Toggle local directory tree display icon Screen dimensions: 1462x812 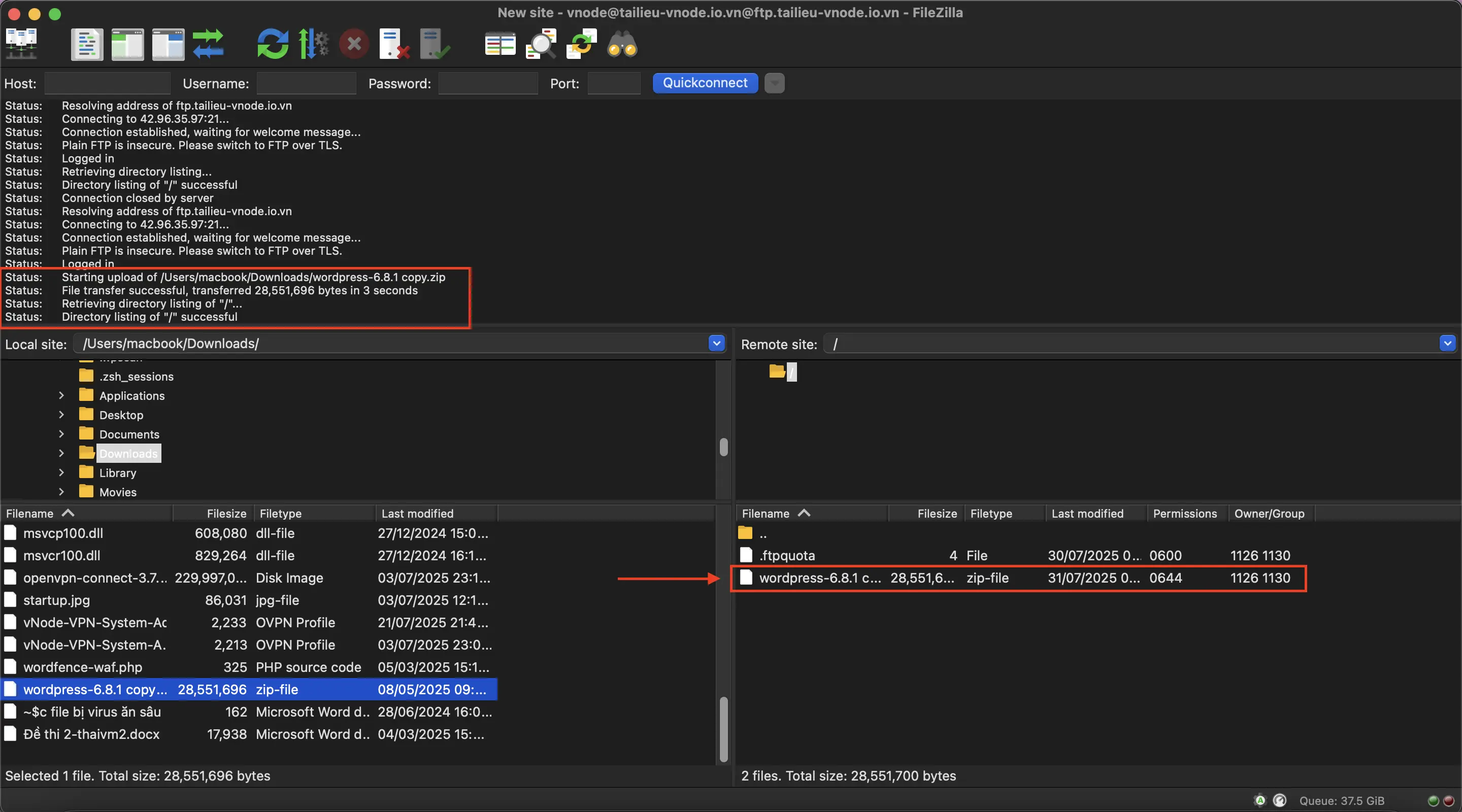tap(128, 44)
